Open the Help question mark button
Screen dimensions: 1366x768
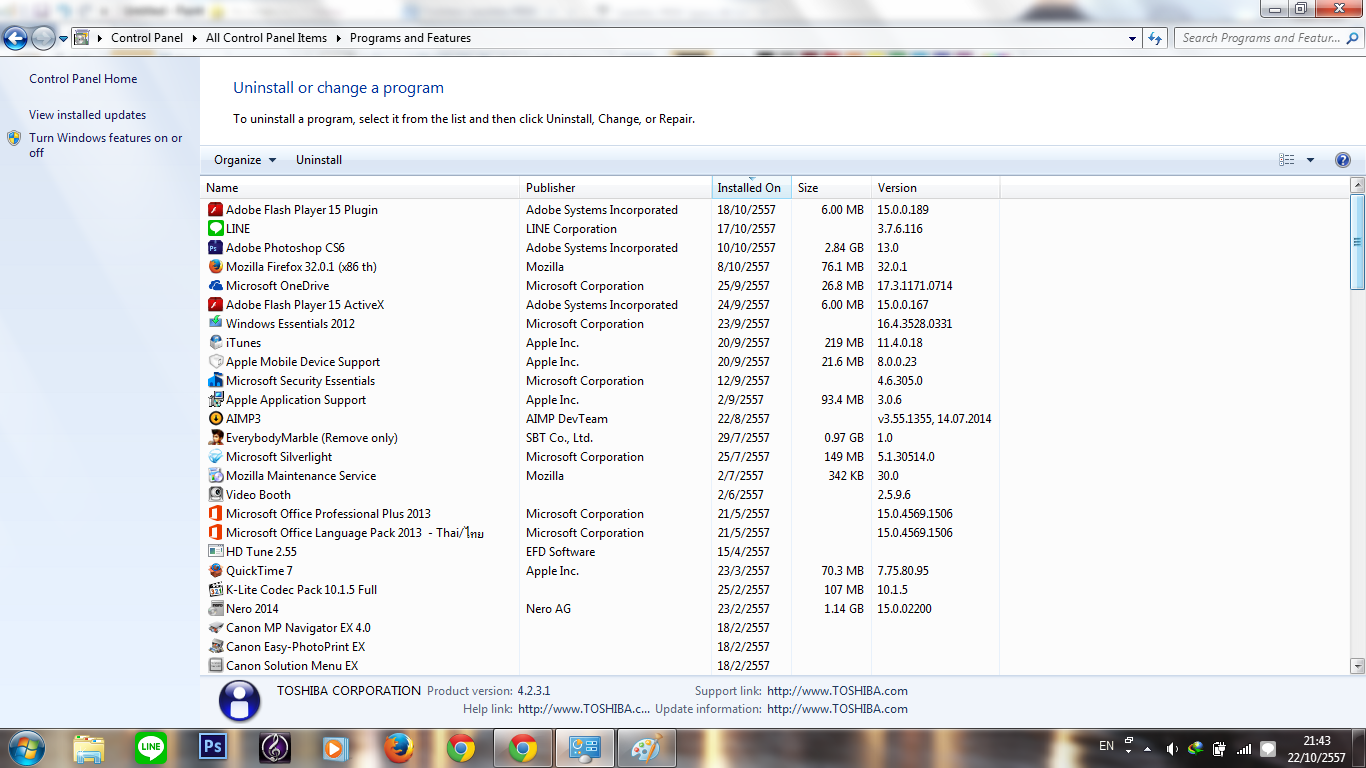point(1343,160)
